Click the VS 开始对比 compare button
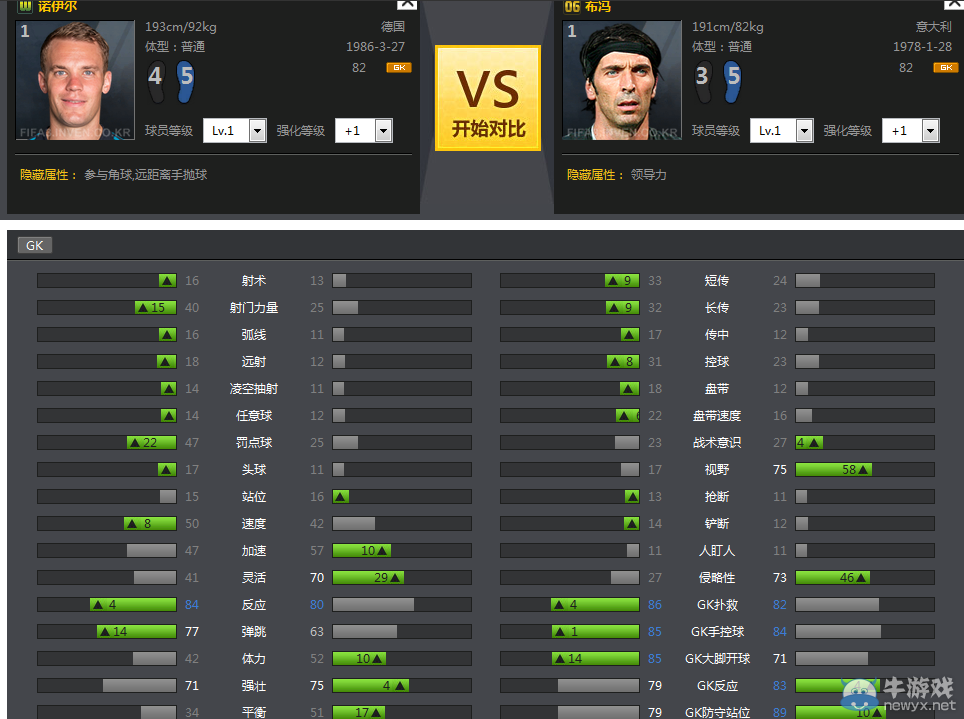 coord(488,98)
